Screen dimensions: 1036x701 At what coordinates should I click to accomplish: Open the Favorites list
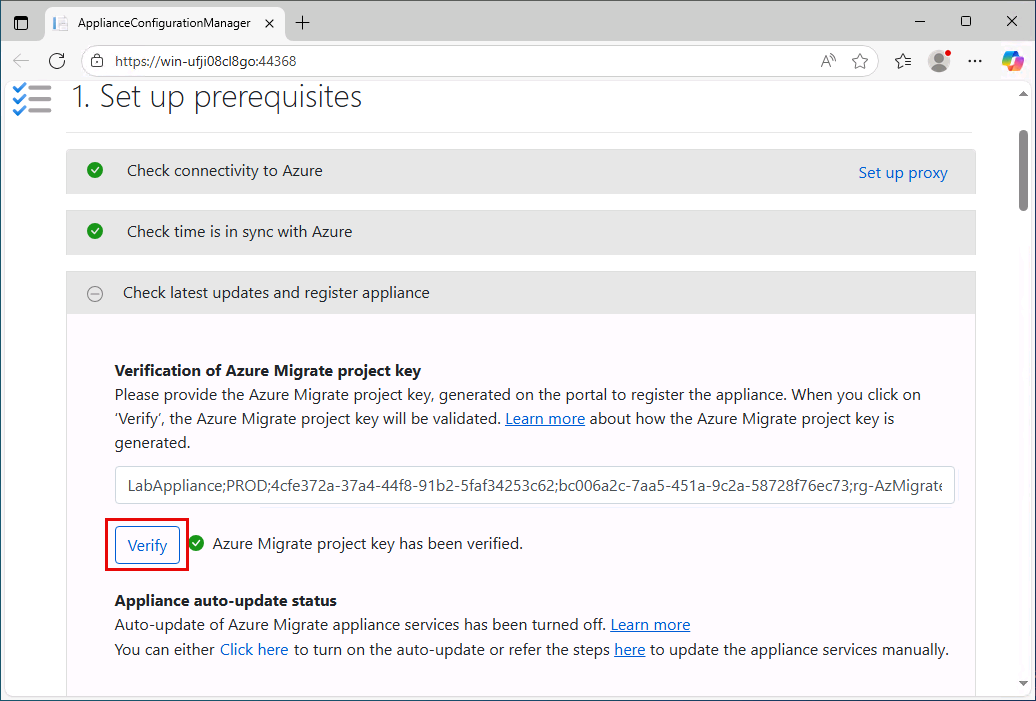(903, 61)
